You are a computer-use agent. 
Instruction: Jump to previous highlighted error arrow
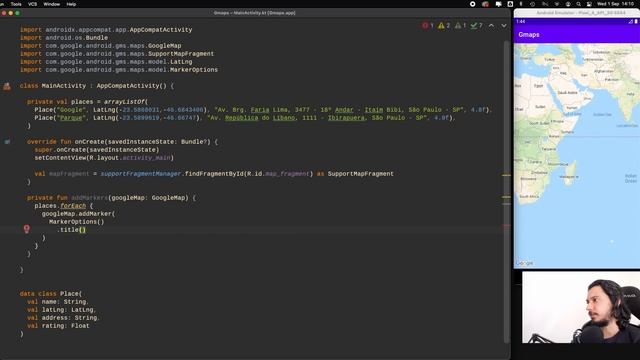tap(491, 25)
